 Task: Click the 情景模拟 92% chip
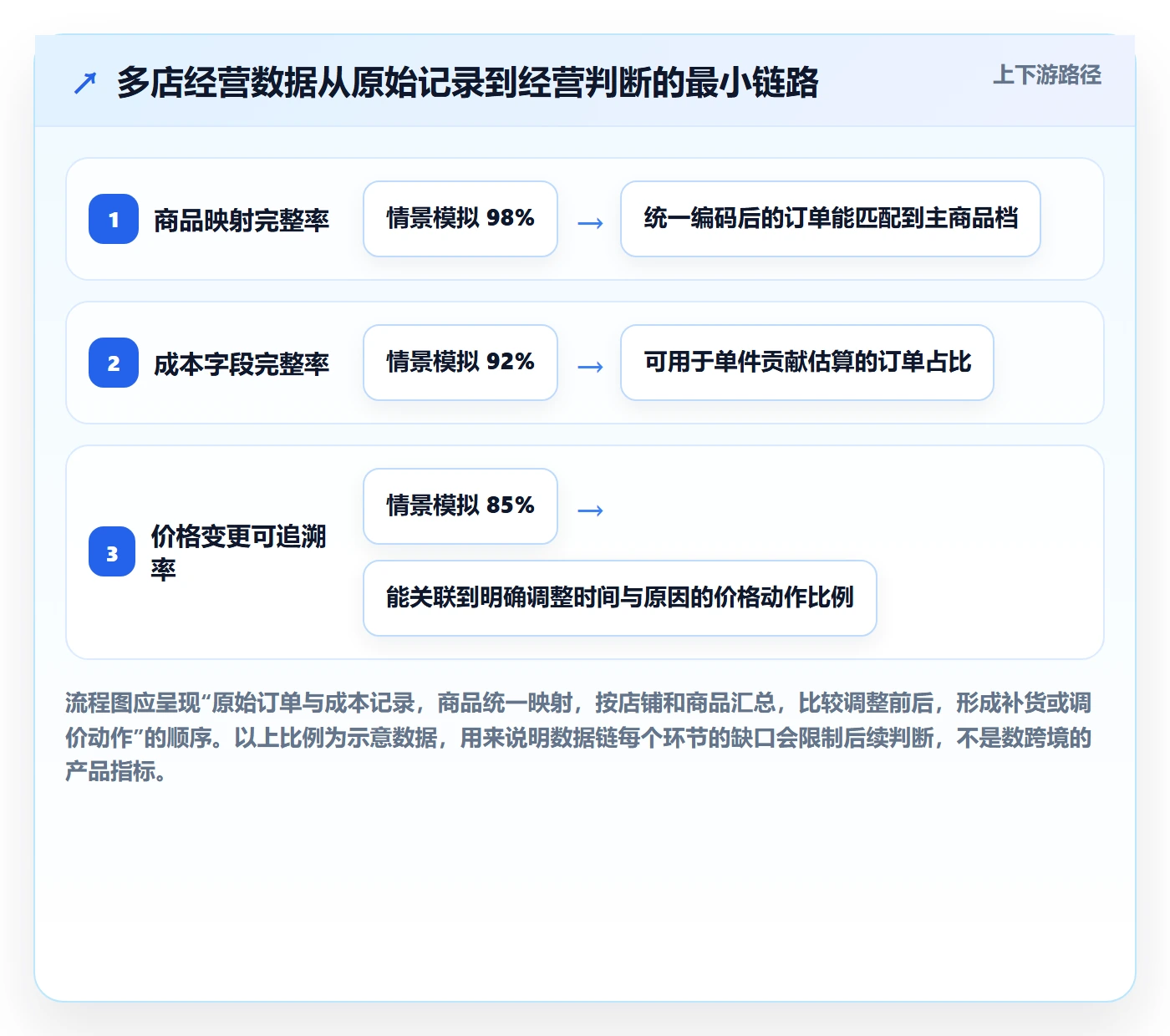point(460,363)
